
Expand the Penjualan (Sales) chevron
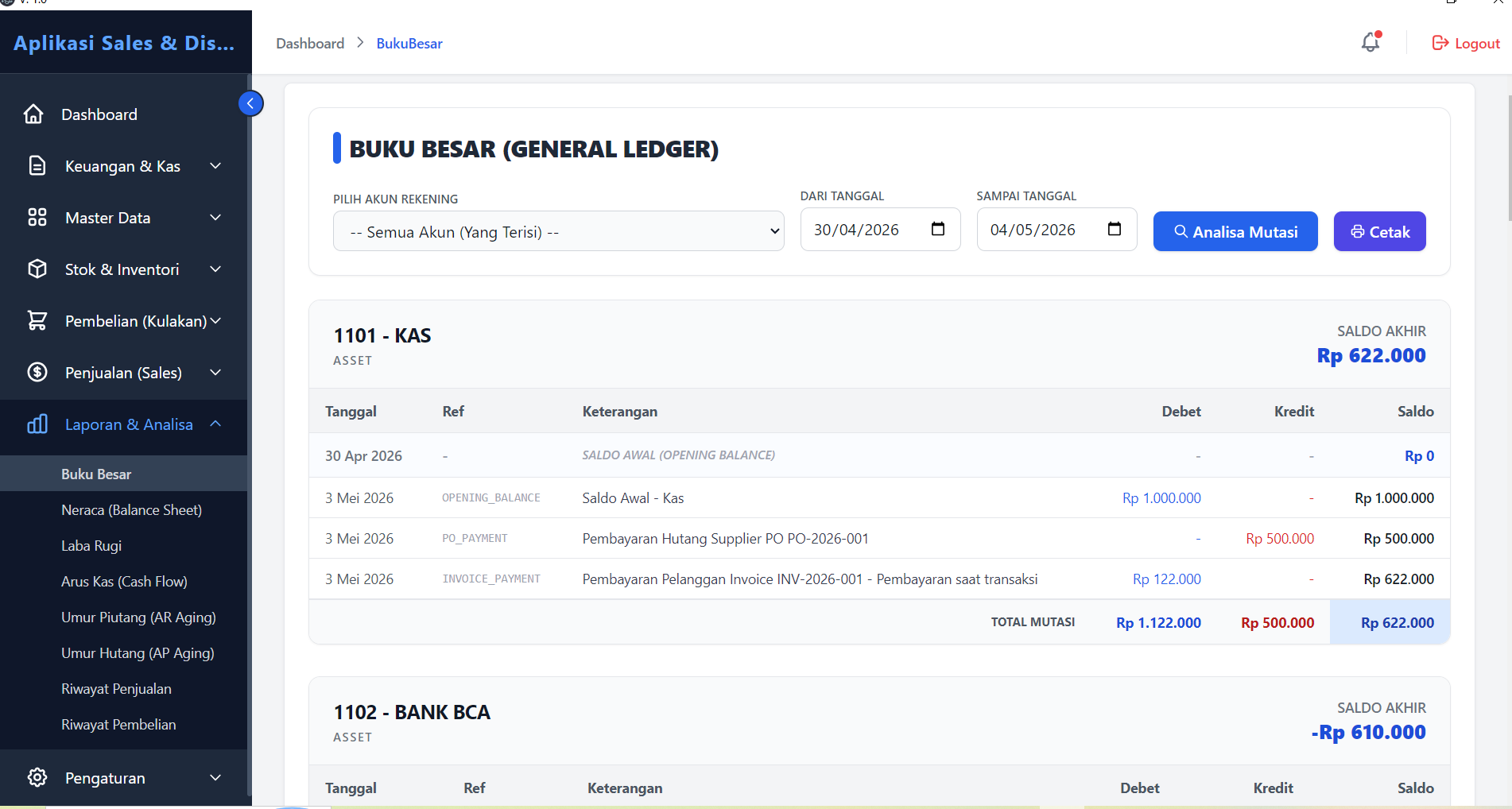pyautogui.click(x=215, y=372)
